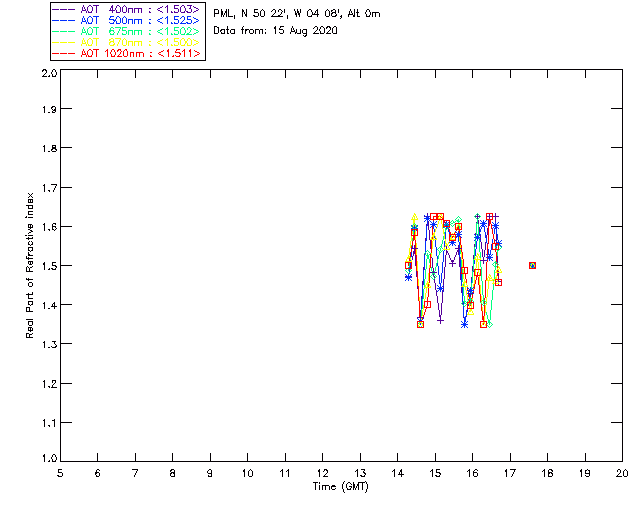Click the 'Data from: 15 Aug 2020' text
The image size is (640, 512).
[275, 31]
